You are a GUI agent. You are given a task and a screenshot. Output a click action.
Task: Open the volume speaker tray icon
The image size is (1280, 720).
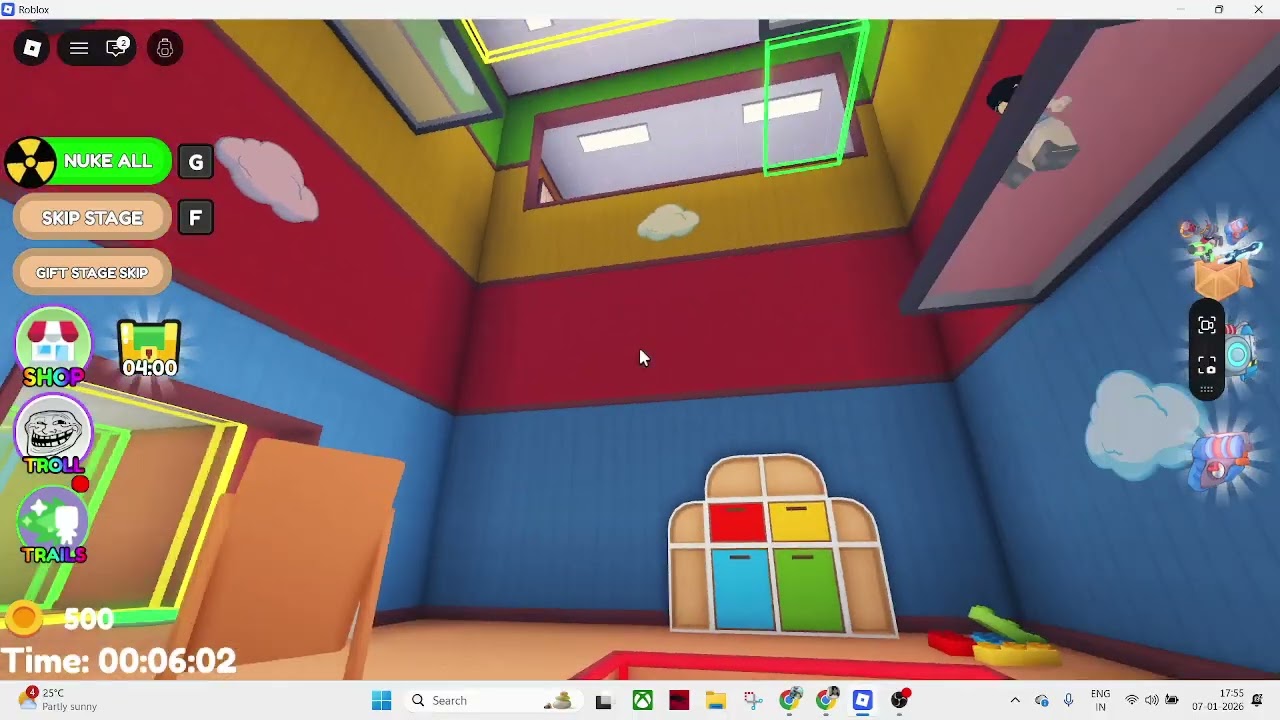(1152, 701)
